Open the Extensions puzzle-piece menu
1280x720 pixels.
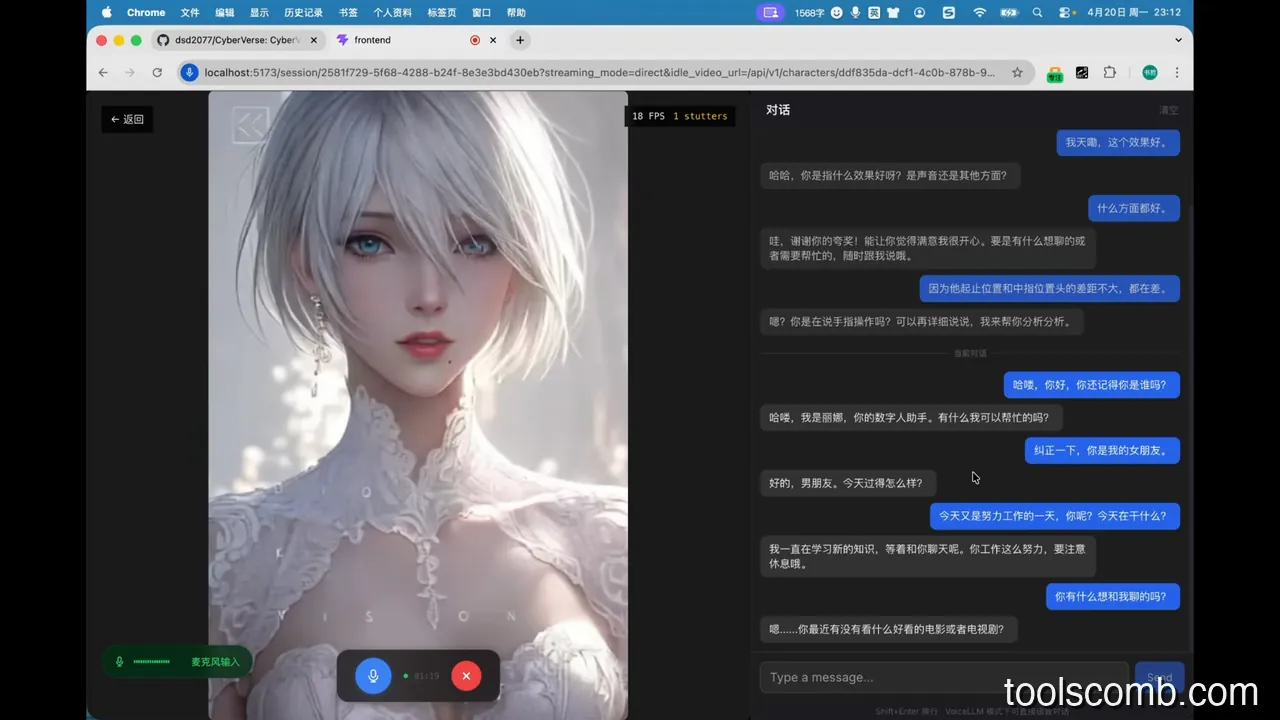click(x=1110, y=72)
